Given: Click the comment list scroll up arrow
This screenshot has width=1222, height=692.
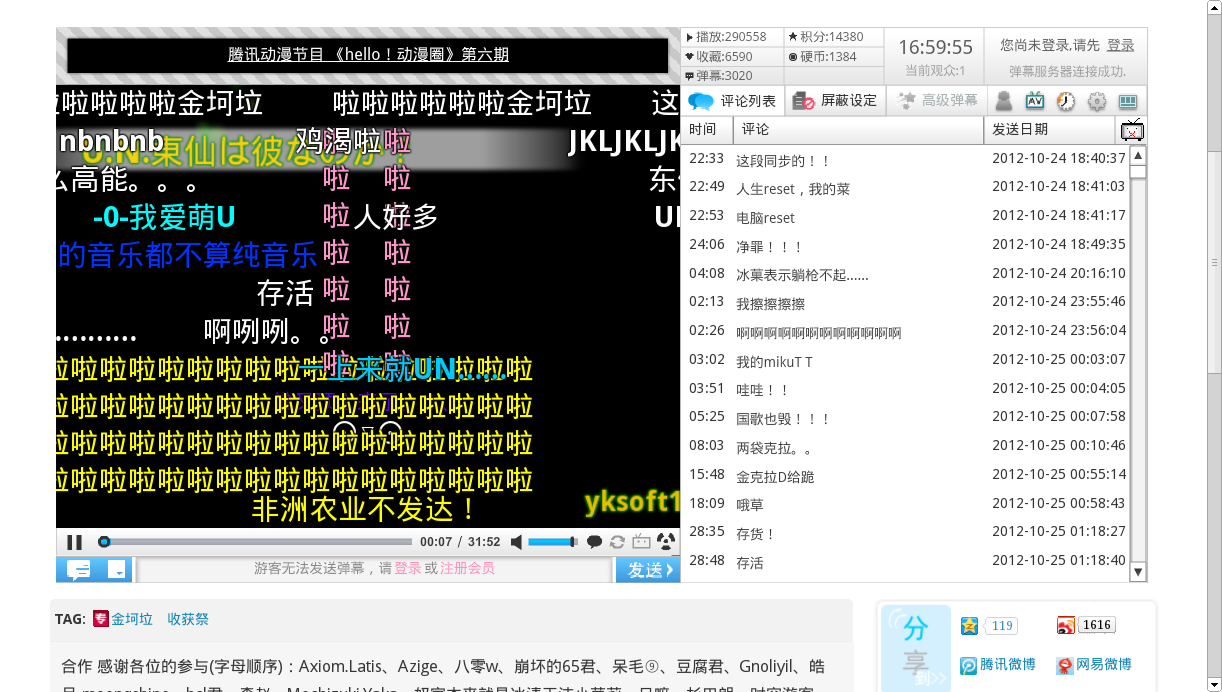Looking at the screenshot, I should click(x=1138, y=155).
